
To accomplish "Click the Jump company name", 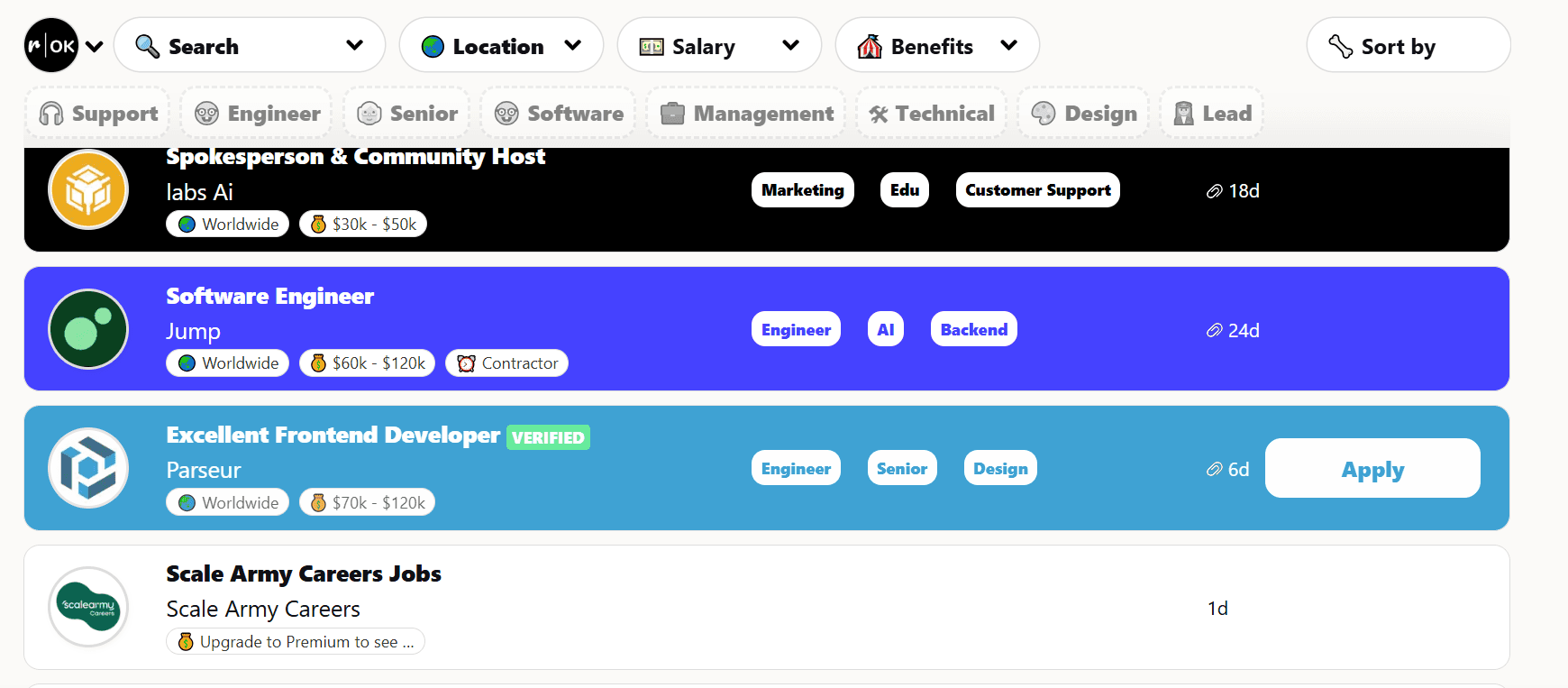I will 193,331.
